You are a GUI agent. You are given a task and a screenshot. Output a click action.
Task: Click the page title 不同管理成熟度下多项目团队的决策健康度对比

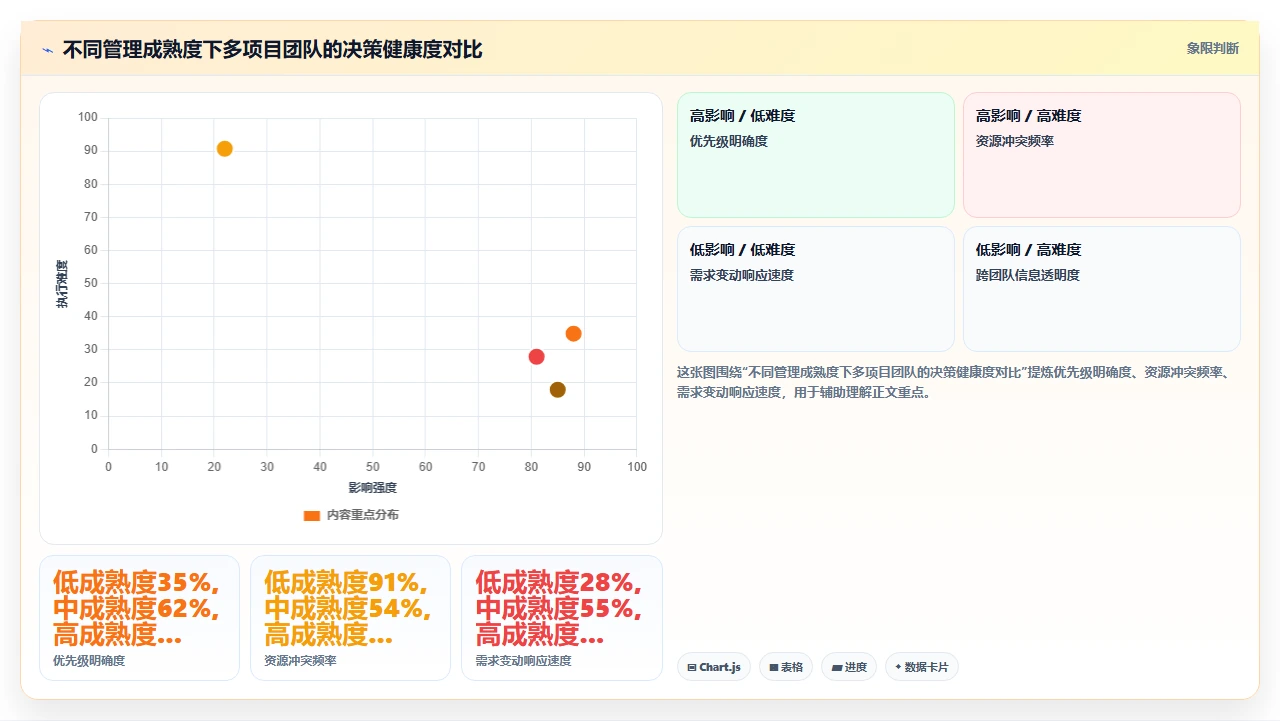(272, 49)
